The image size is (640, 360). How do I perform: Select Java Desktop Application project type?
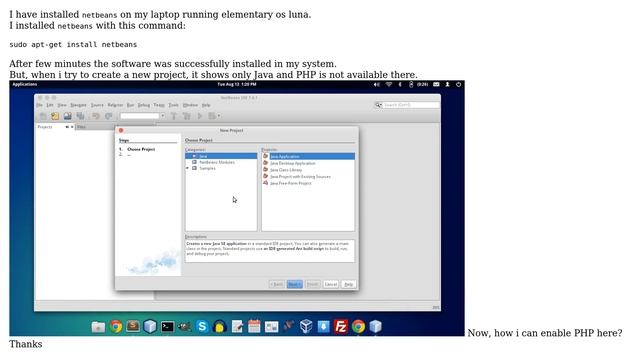pyautogui.click(x=292, y=163)
